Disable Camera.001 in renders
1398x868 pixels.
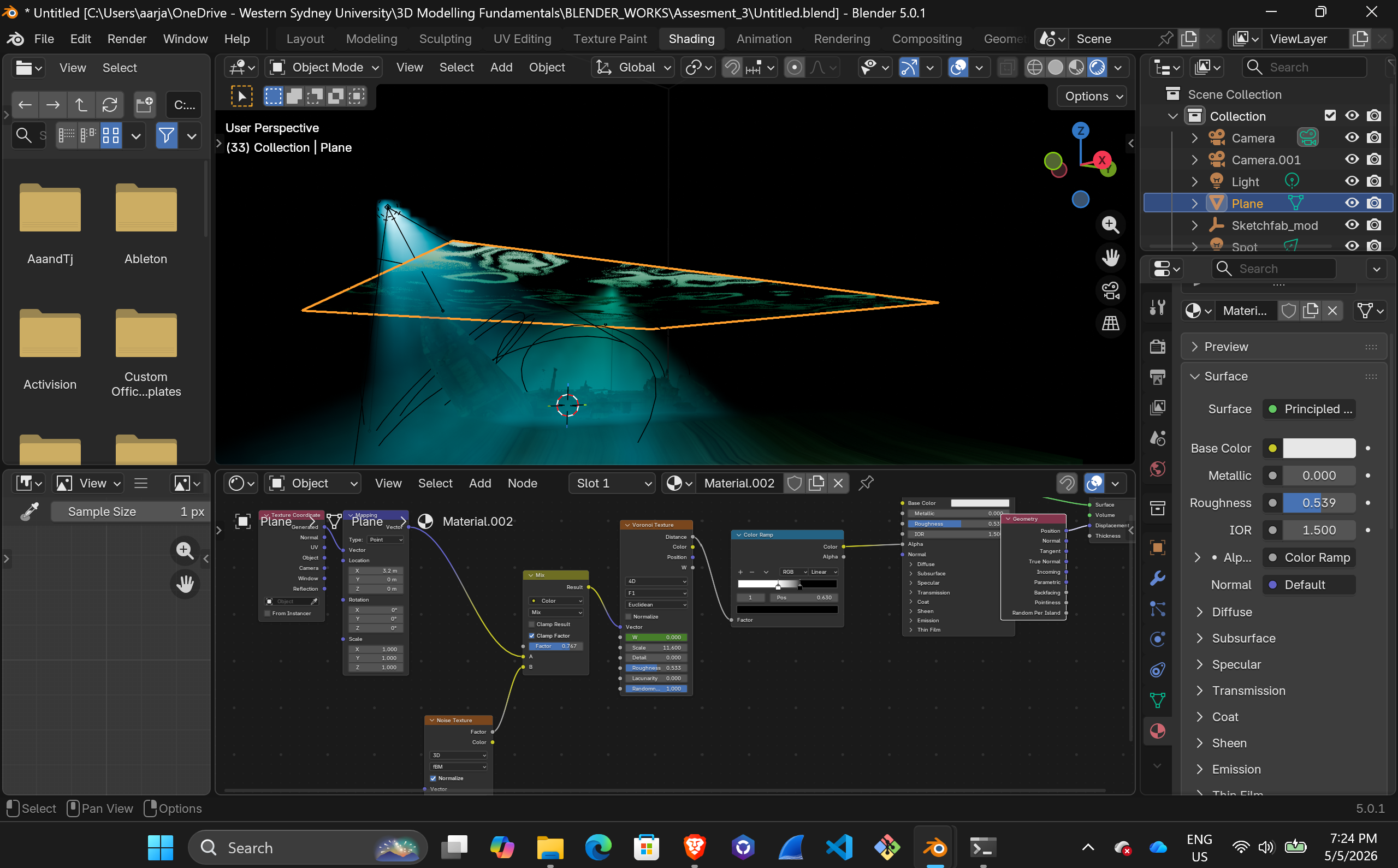pos(1374,159)
